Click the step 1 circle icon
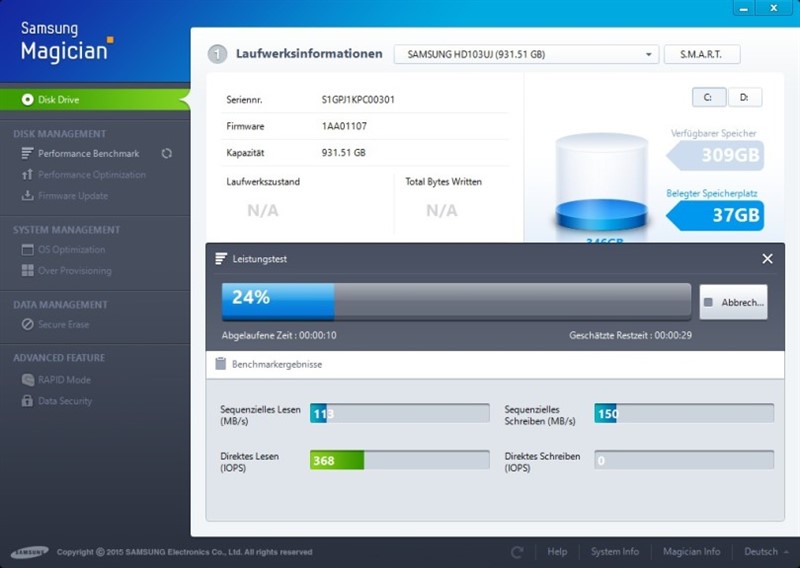Screen dimensions: 800x568 coord(217,54)
